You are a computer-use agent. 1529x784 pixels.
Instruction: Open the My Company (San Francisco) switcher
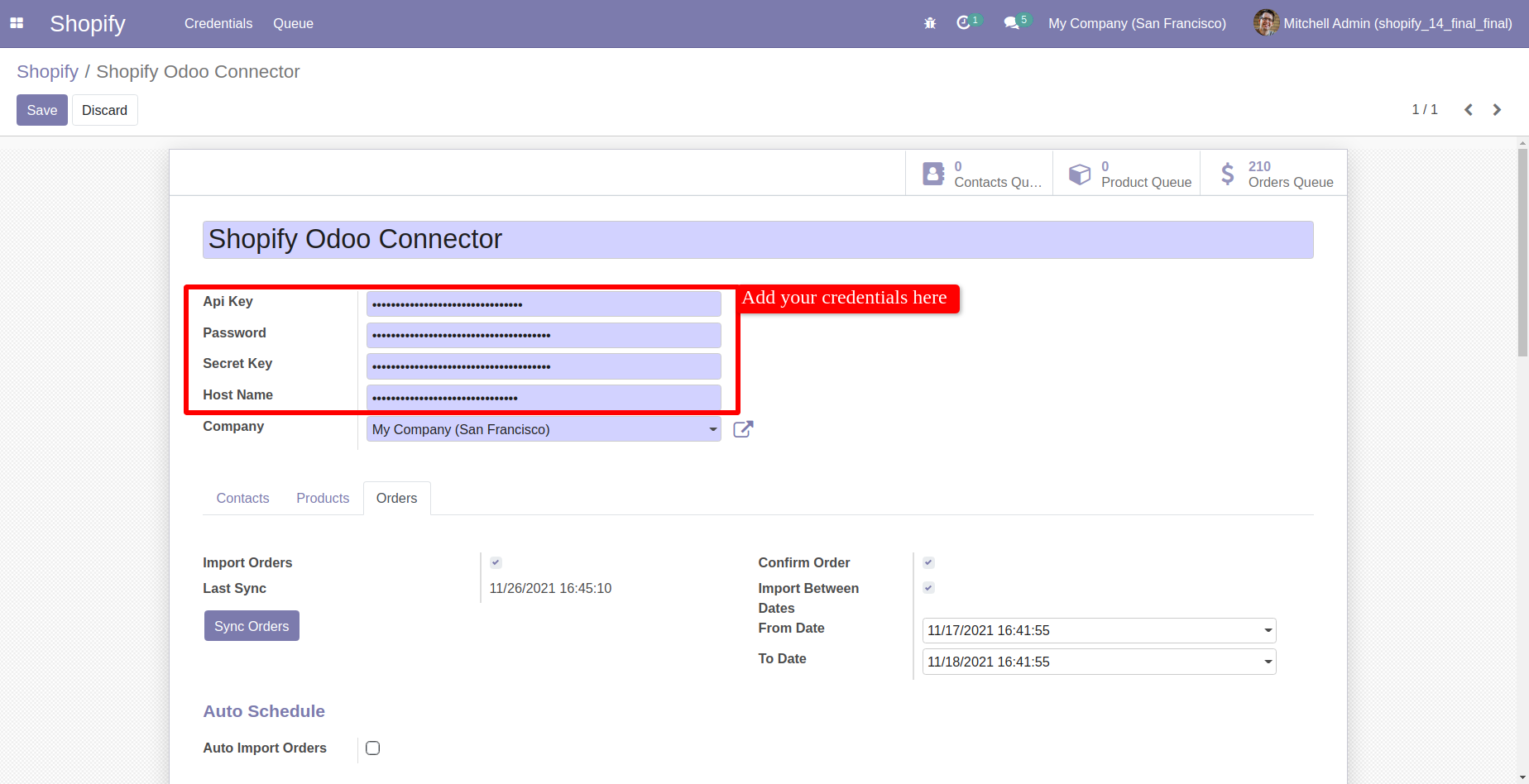point(1137,23)
